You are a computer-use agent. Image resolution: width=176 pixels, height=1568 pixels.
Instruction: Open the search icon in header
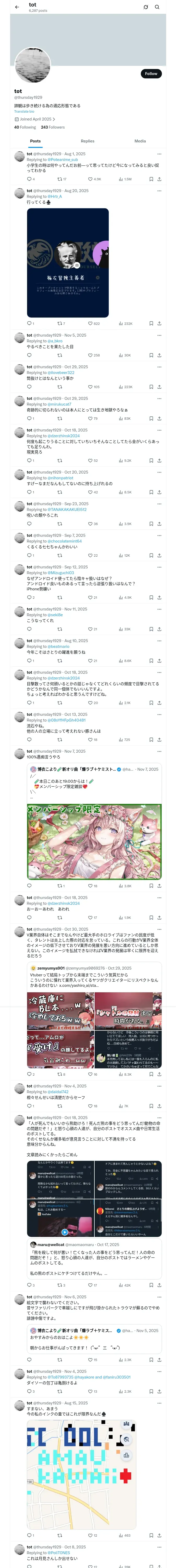pyautogui.click(x=157, y=7)
